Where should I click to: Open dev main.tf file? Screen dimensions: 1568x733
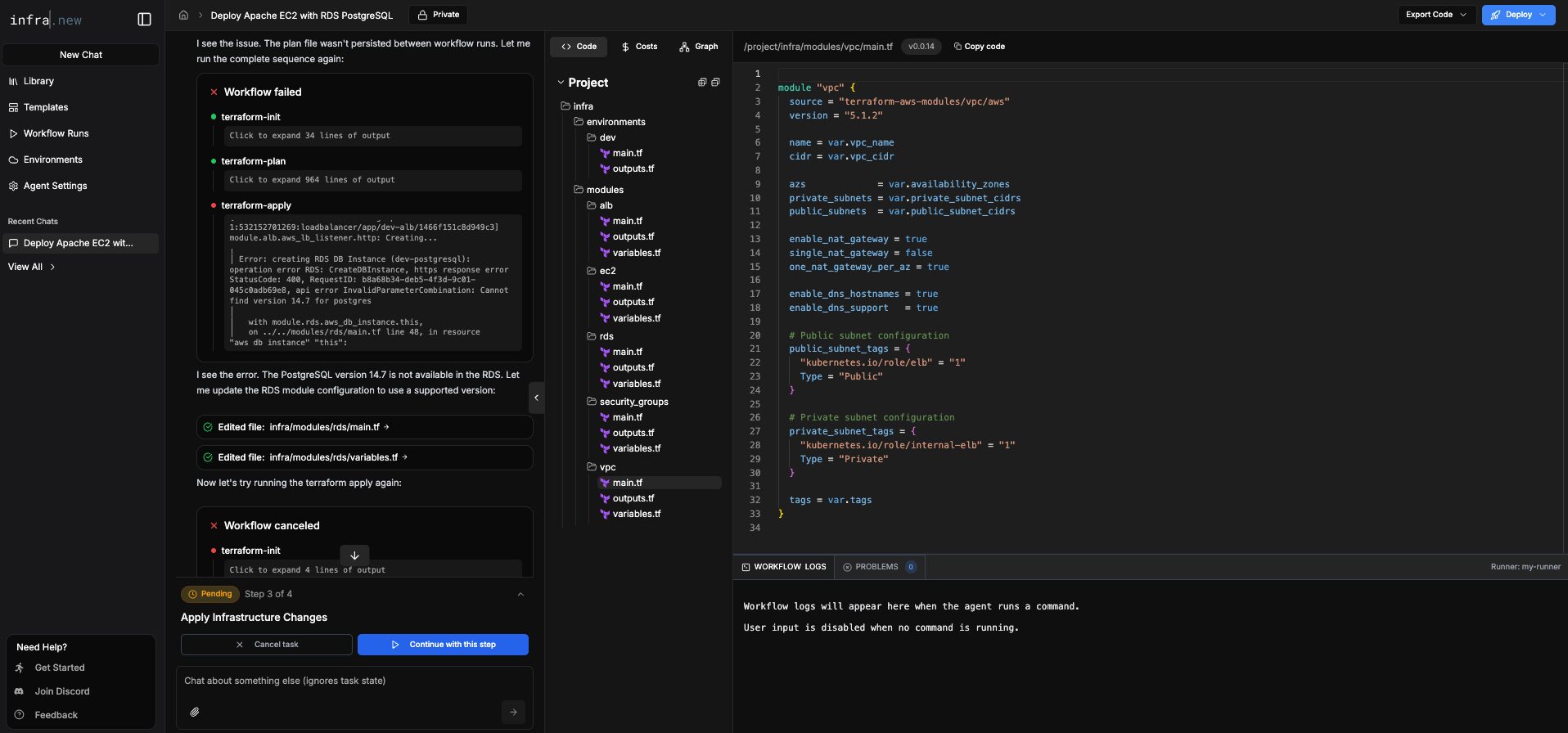pyautogui.click(x=622, y=153)
